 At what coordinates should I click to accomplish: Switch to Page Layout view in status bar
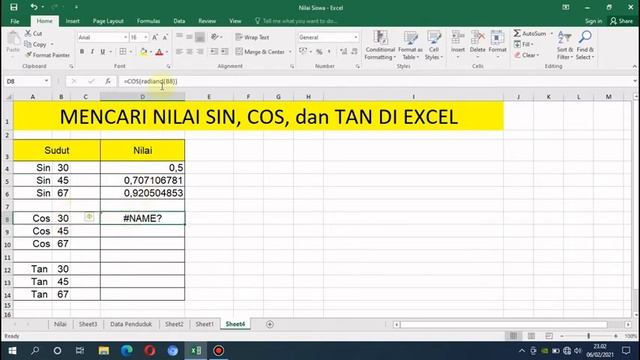pyautogui.click(x=531, y=336)
